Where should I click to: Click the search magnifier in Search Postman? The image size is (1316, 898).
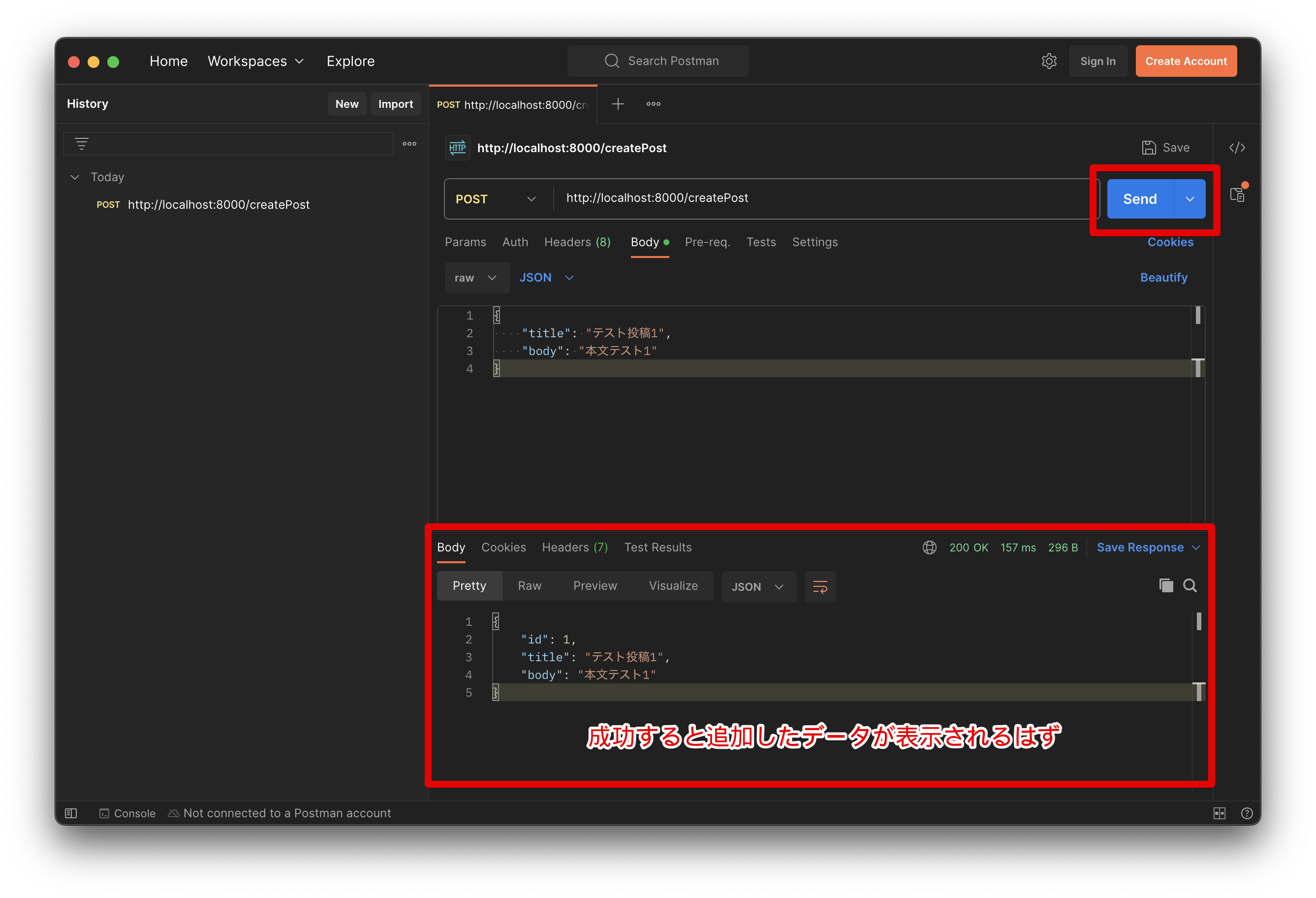[612, 61]
